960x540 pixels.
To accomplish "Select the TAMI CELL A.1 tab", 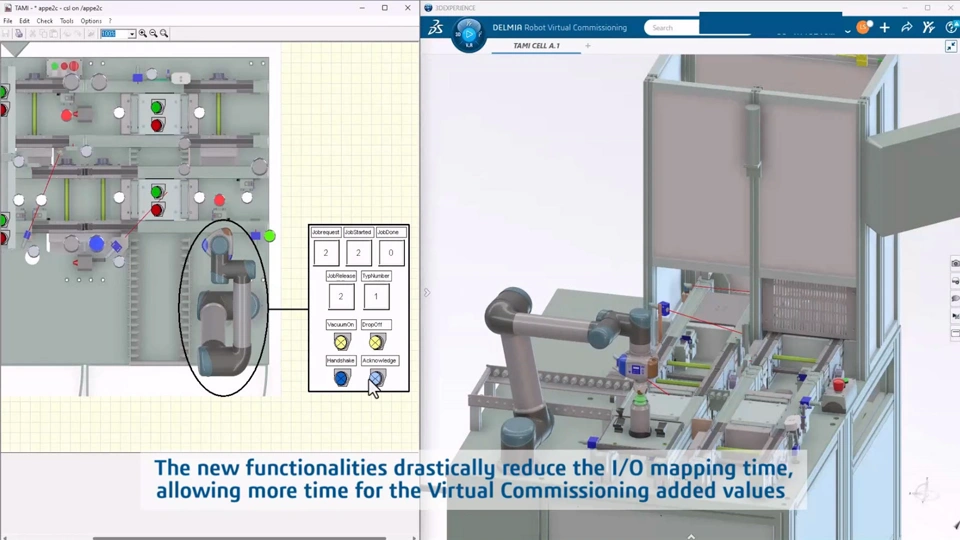I will 536,46.
